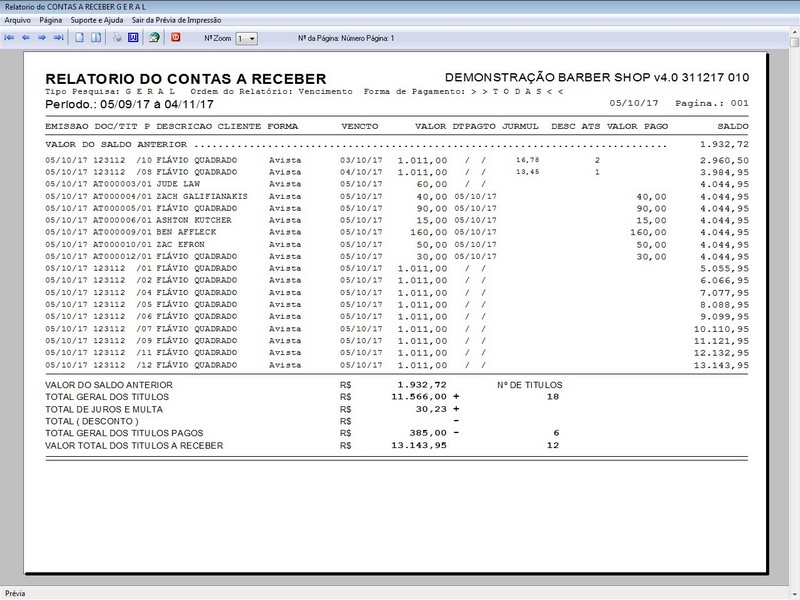The image size is (800, 600).
Task: Click the red power exit icon
Action: pos(176,37)
